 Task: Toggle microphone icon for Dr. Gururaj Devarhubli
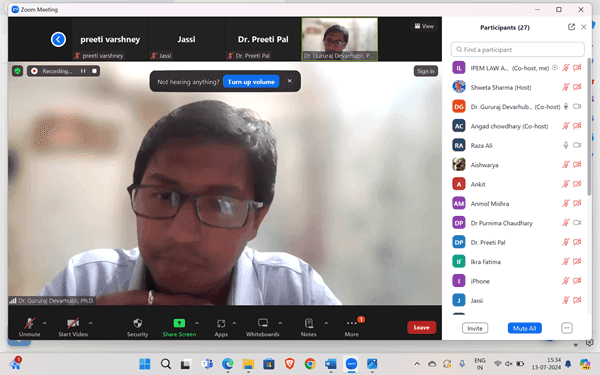pos(566,107)
